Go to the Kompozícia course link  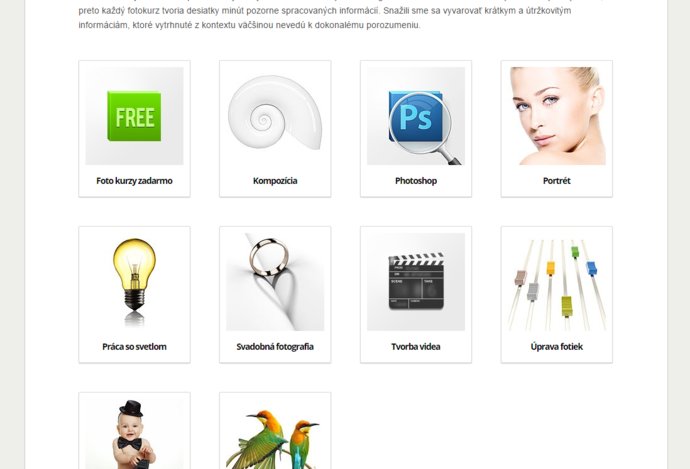click(x=275, y=181)
